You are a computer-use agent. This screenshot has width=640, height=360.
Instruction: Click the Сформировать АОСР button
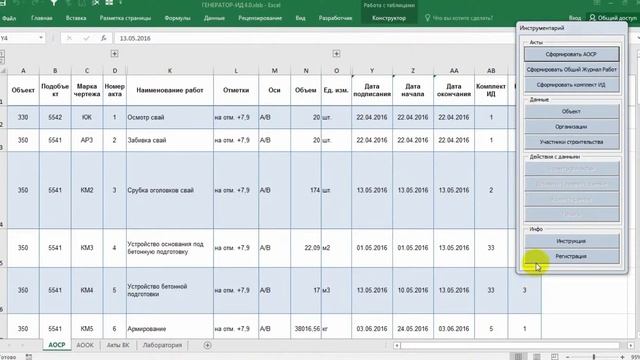tap(571, 54)
